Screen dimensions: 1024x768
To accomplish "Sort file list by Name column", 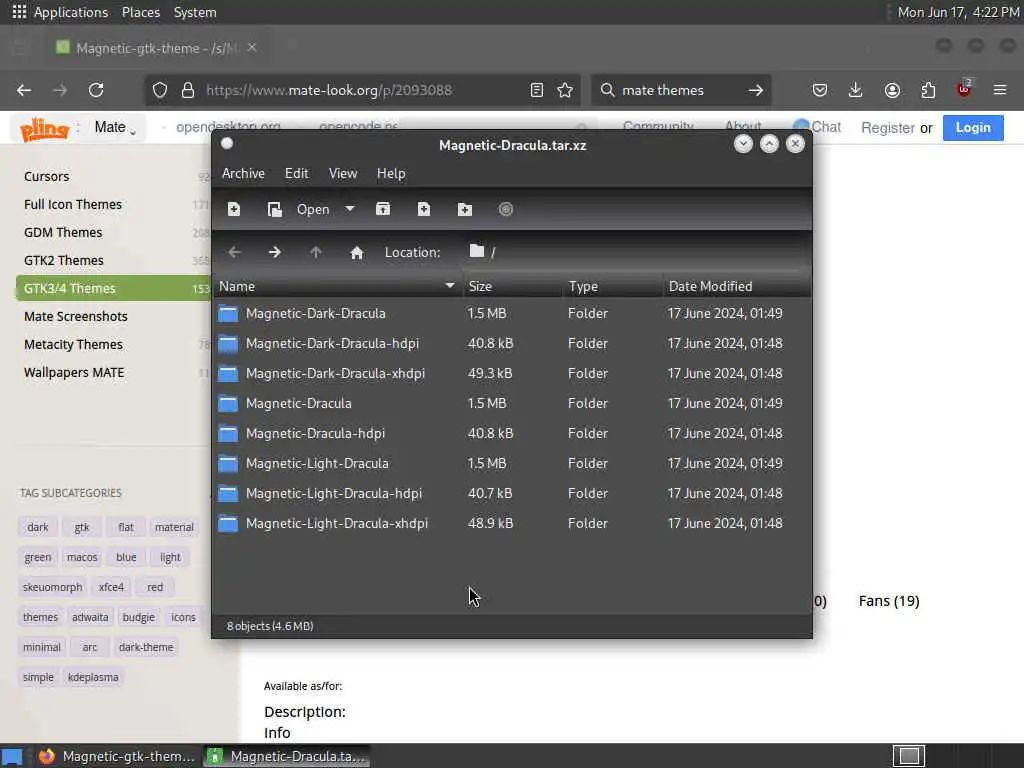I will 337,286.
